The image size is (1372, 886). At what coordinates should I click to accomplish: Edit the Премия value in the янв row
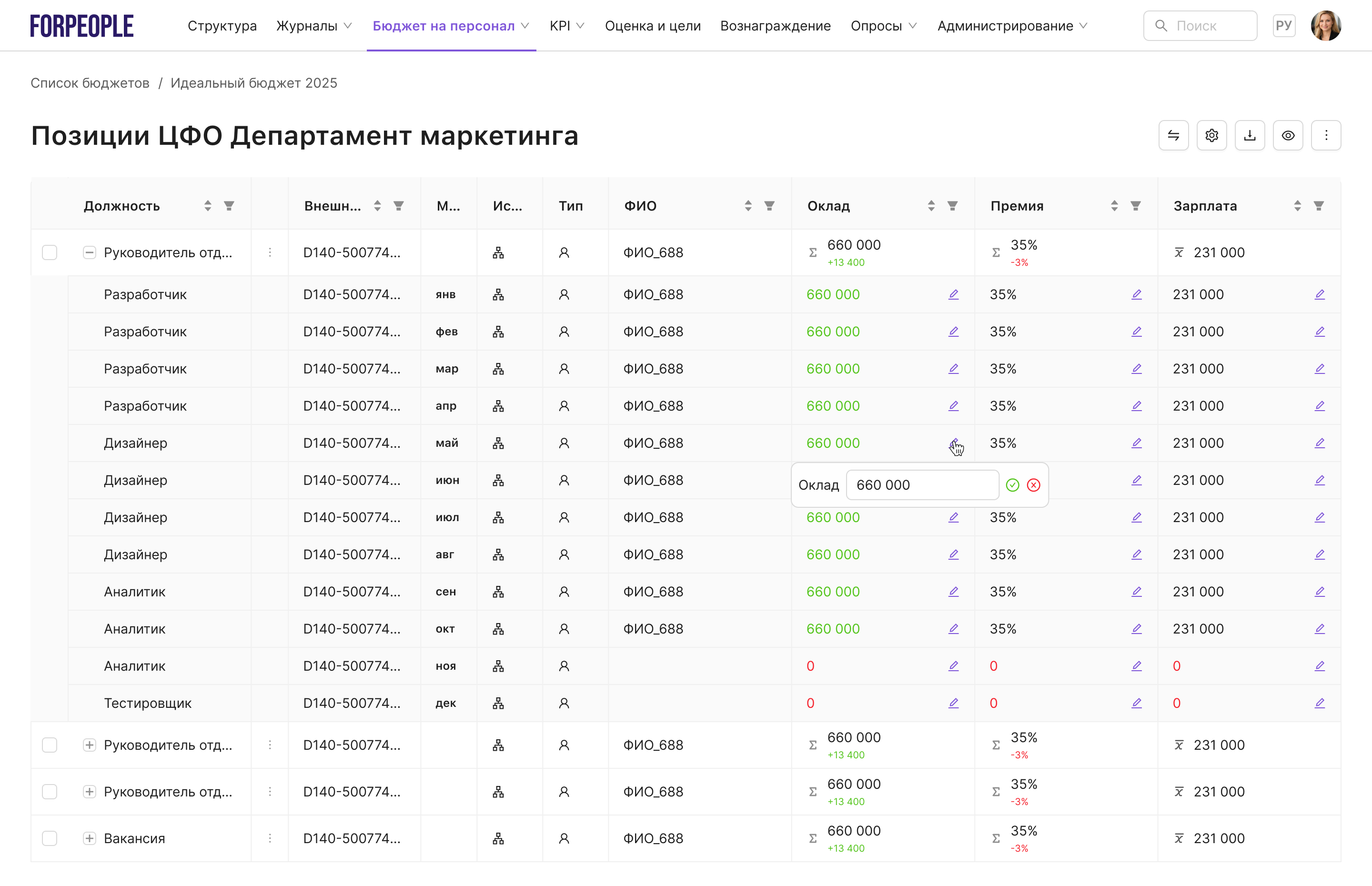pos(1136,294)
